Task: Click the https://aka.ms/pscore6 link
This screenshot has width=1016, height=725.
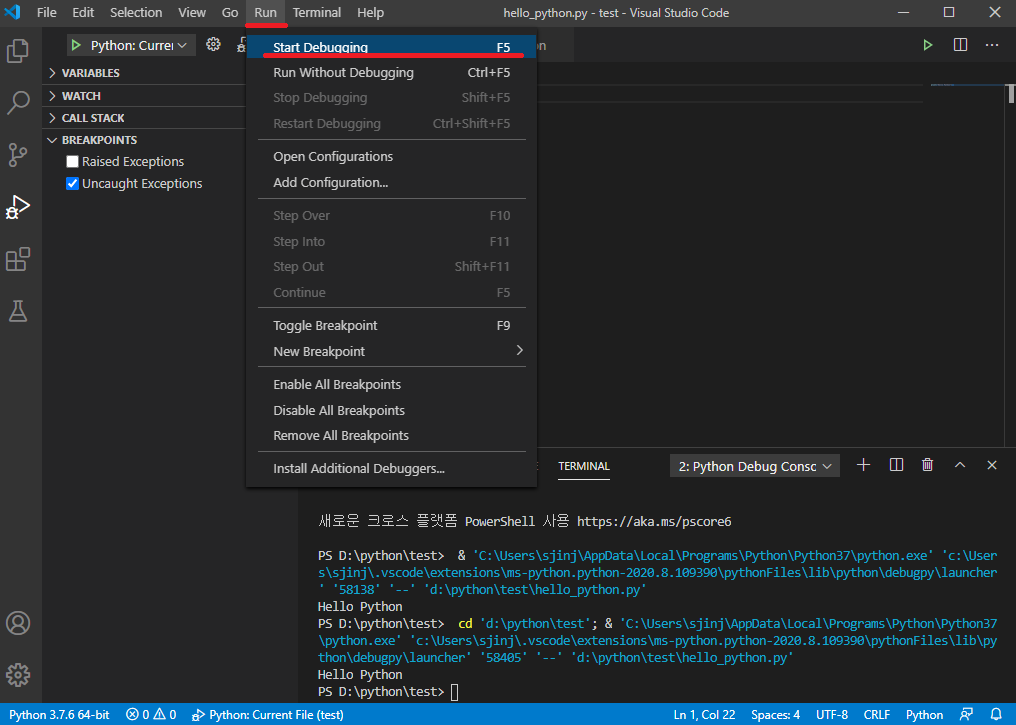Action: [x=654, y=522]
